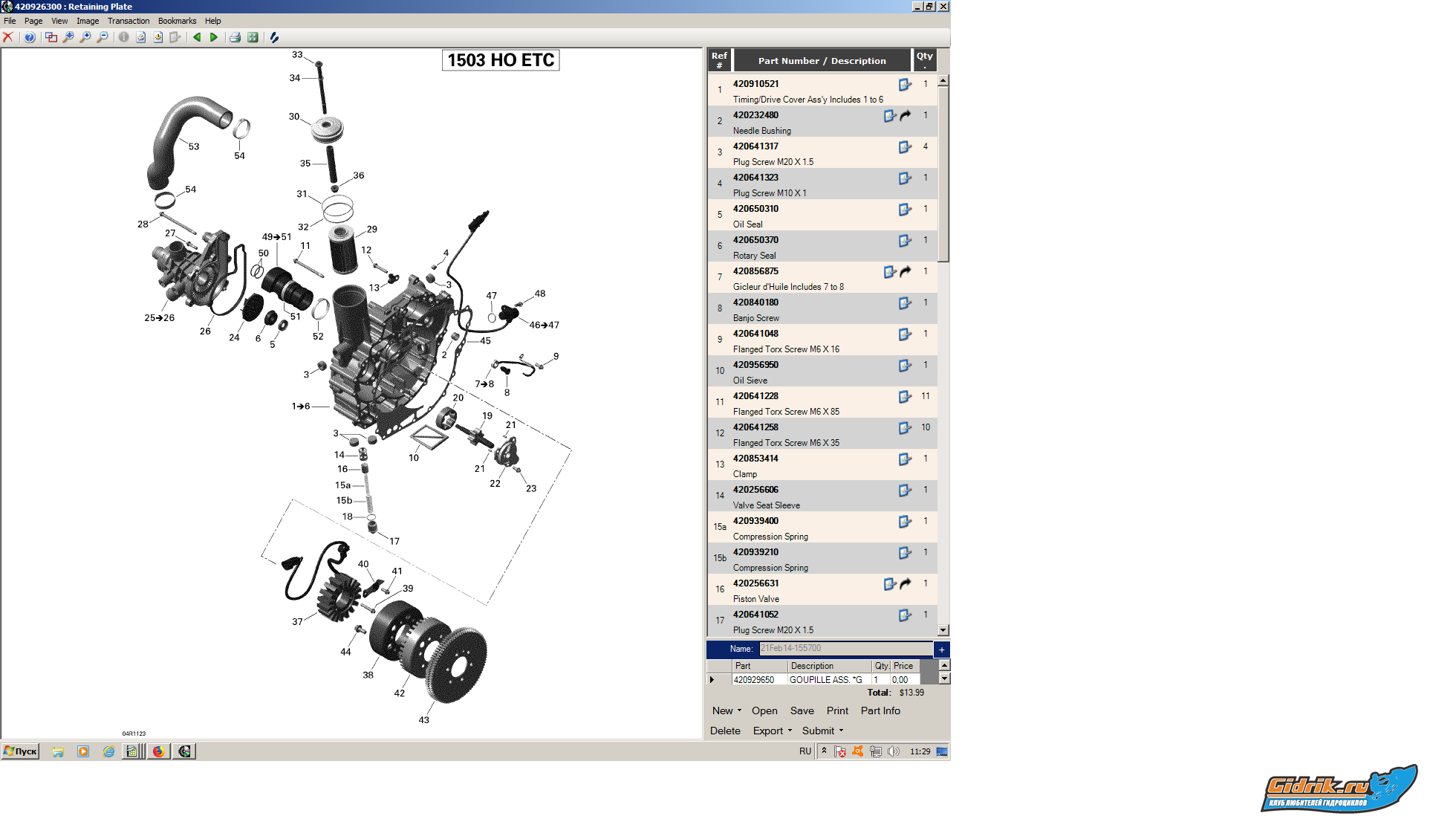Click the order Name input field
This screenshot has height=819, width=1456.
845,648
